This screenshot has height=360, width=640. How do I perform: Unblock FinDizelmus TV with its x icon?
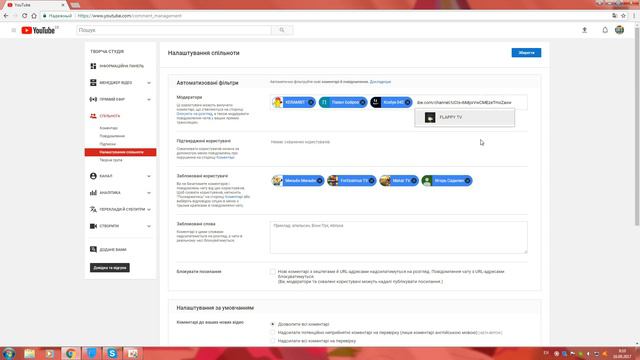coord(371,180)
